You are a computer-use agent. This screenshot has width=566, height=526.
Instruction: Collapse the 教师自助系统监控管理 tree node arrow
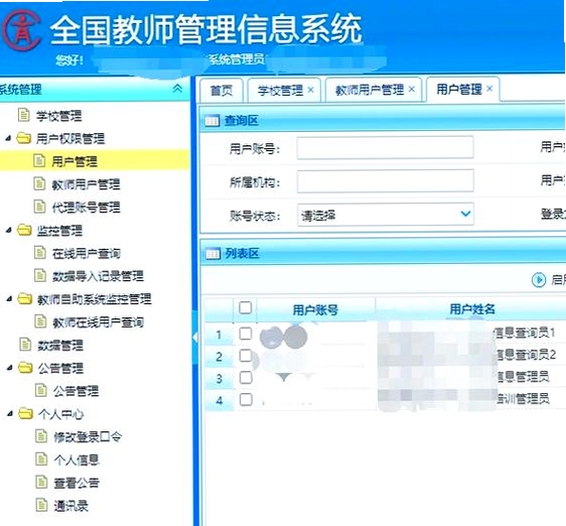tap(10, 299)
